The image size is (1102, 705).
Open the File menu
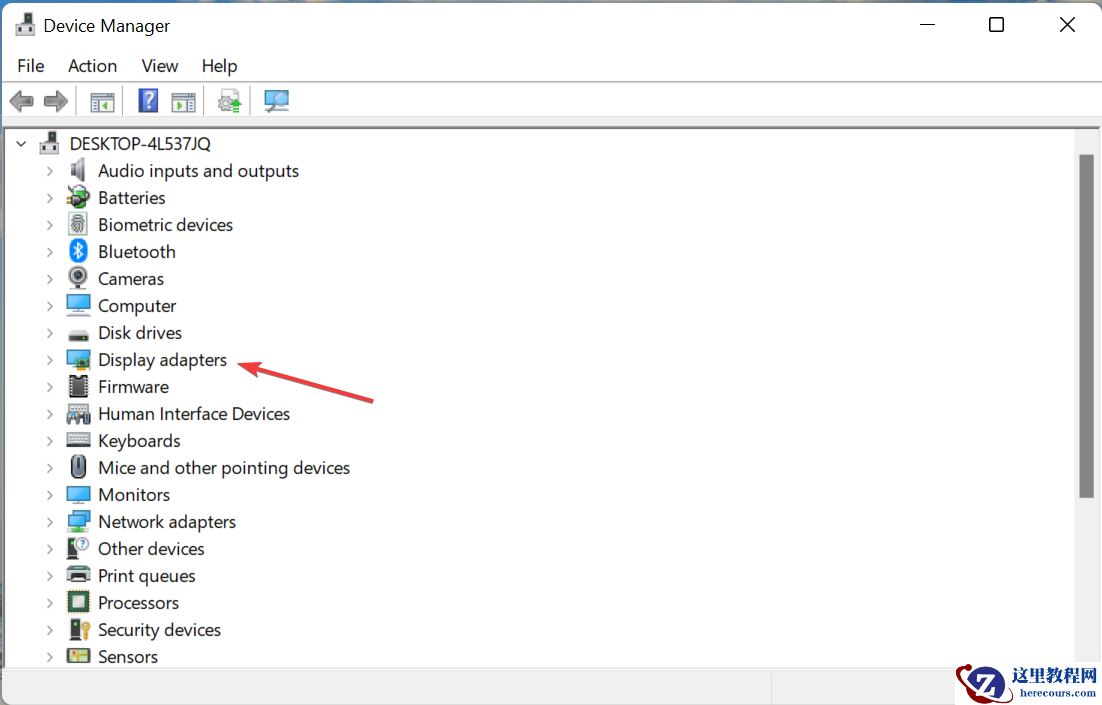(31, 65)
